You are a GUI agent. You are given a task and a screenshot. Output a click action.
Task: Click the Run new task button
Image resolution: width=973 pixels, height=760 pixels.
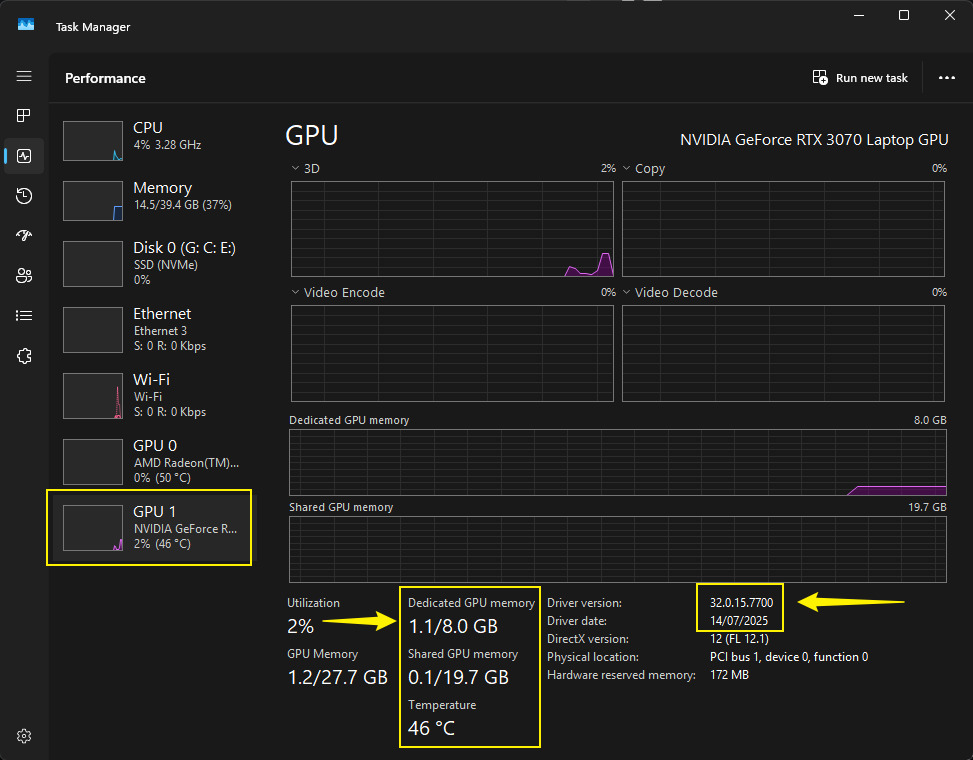coord(860,78)
